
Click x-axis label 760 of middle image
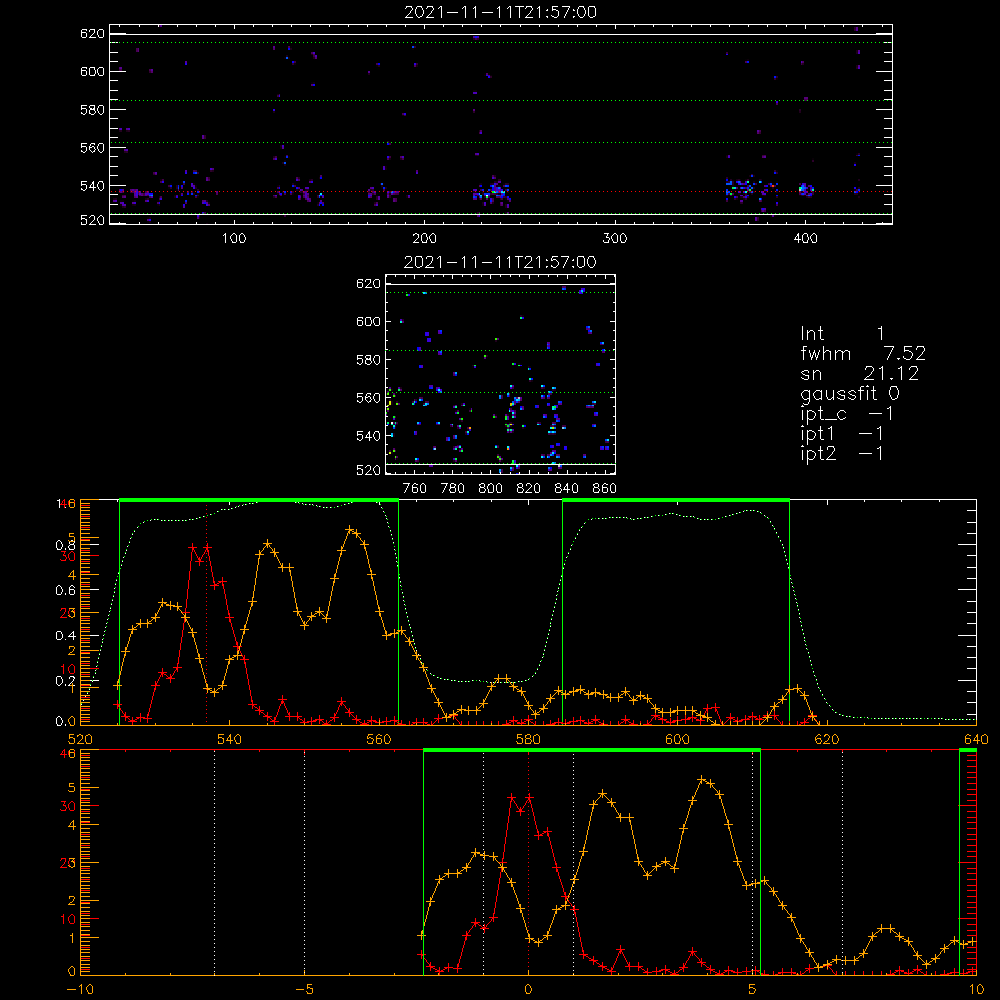pyautogui.click(x=415, y=489)
